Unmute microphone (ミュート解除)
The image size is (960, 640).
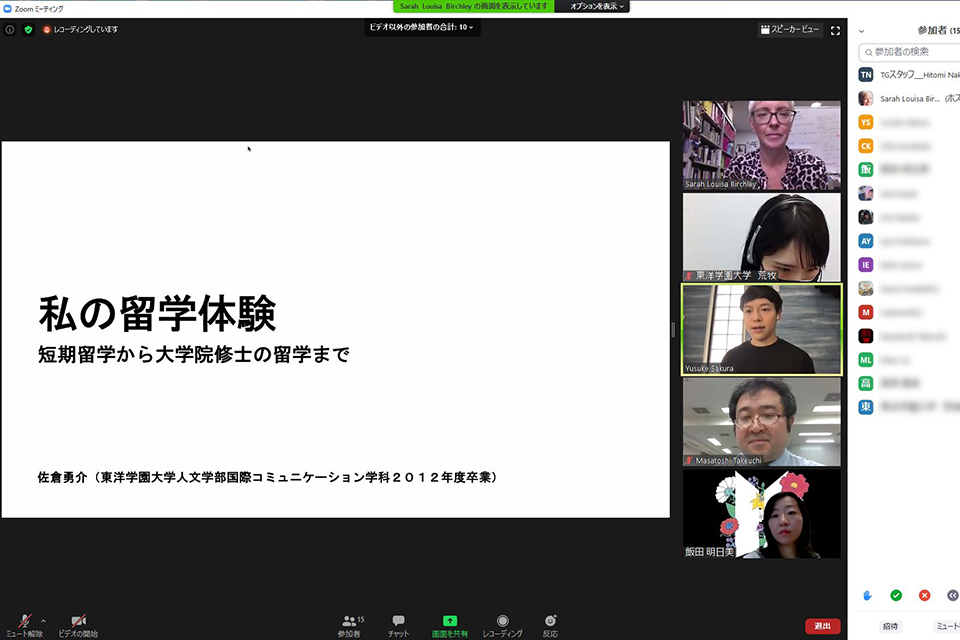coord(24,626)
